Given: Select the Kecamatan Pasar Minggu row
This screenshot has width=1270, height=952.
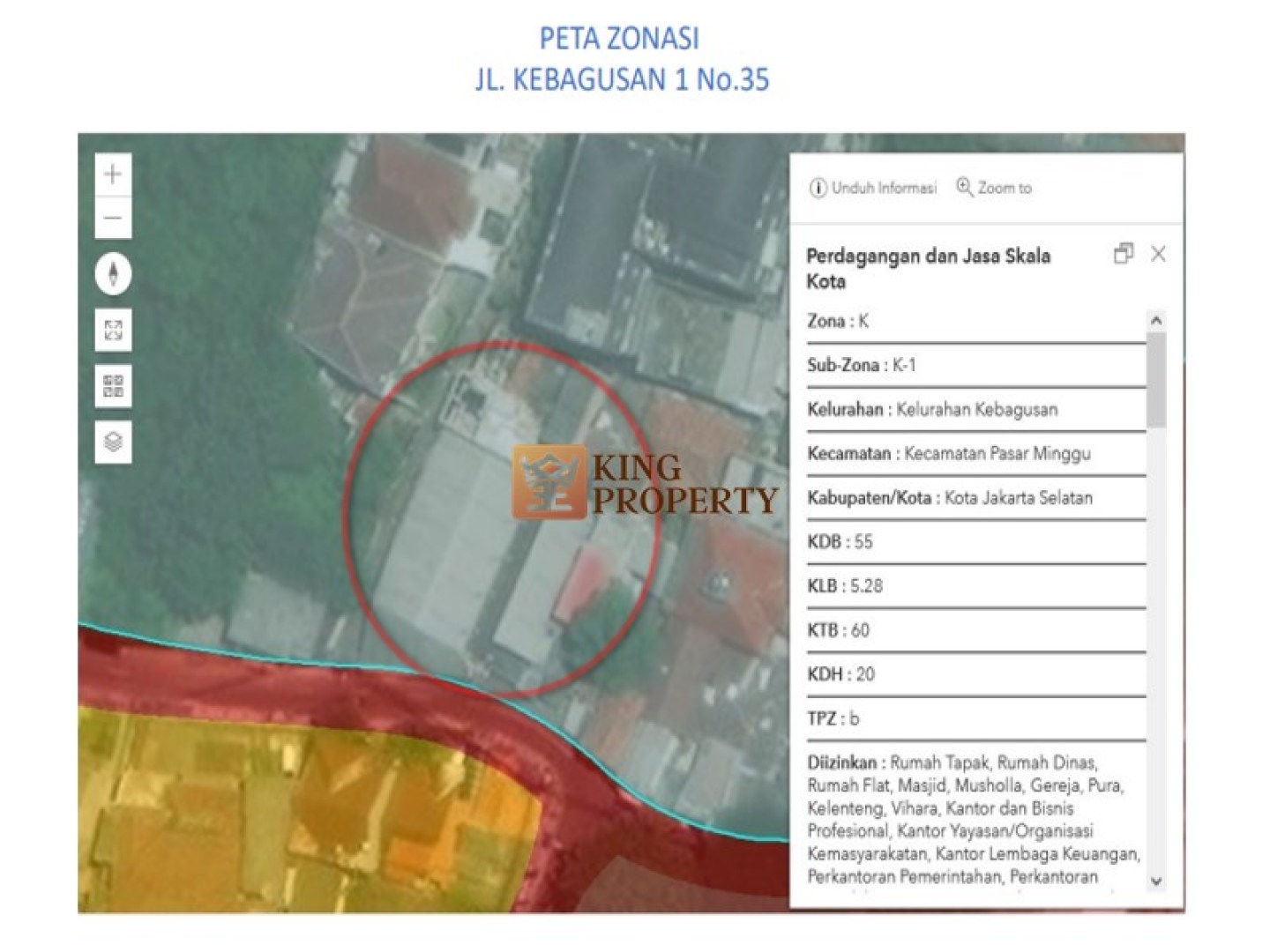Looking at the screenshot, I should point(975,454).
